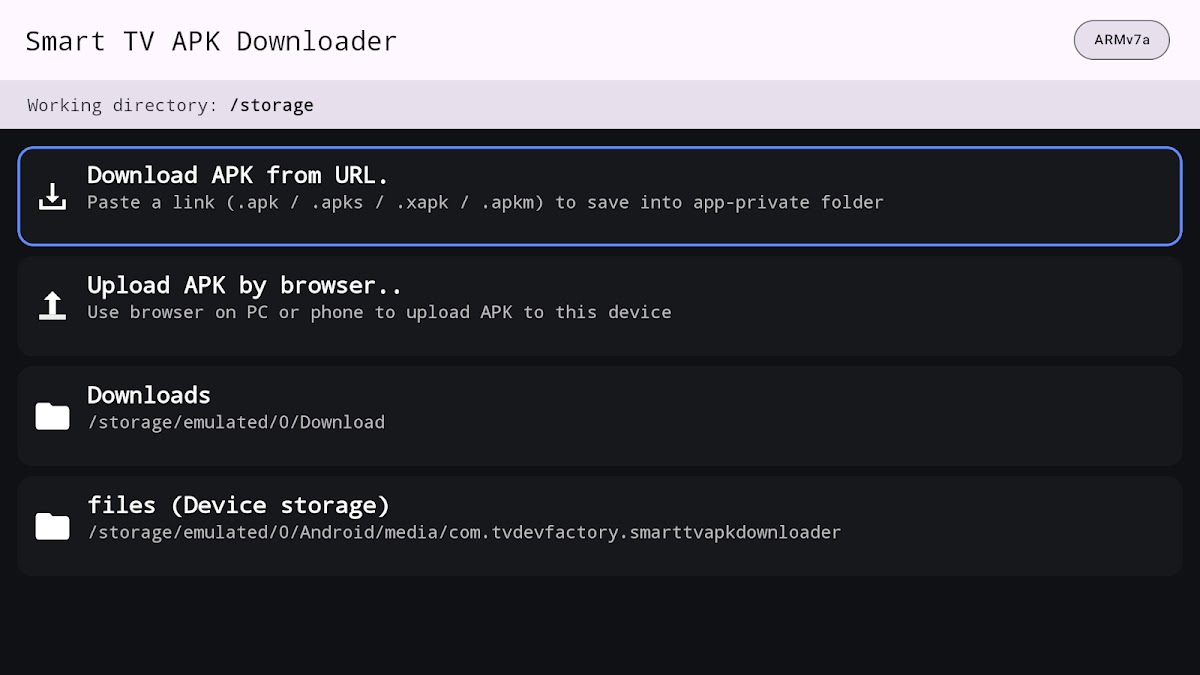Click the upload arrow icon
This screenshot has height=675, width=1200.
pos(52,306)
